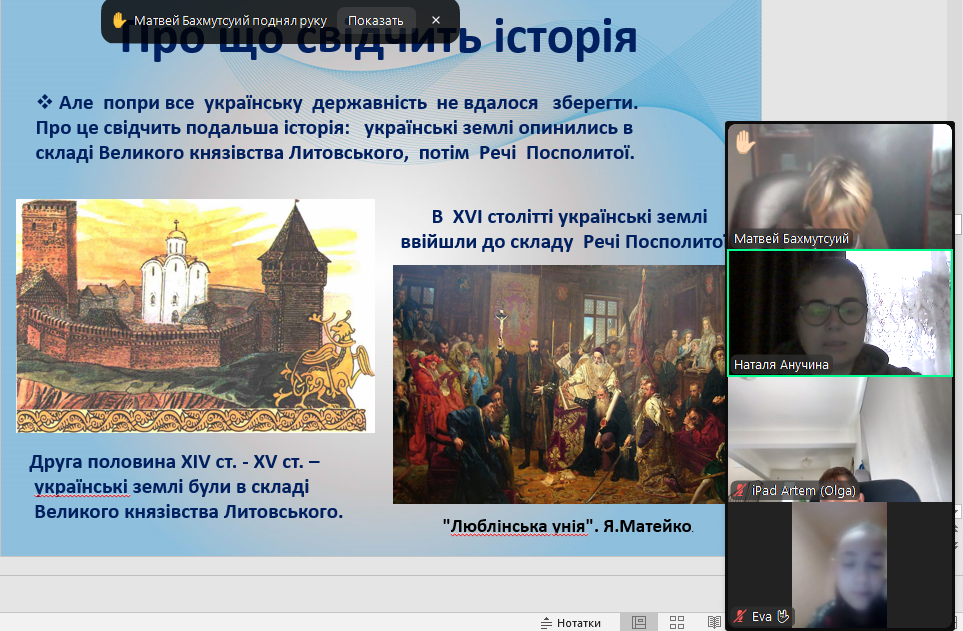This screenshot has height=631, width=963.
Task: Switch to Normal view in PowerPoint status bar
Action: coord(639,622)
